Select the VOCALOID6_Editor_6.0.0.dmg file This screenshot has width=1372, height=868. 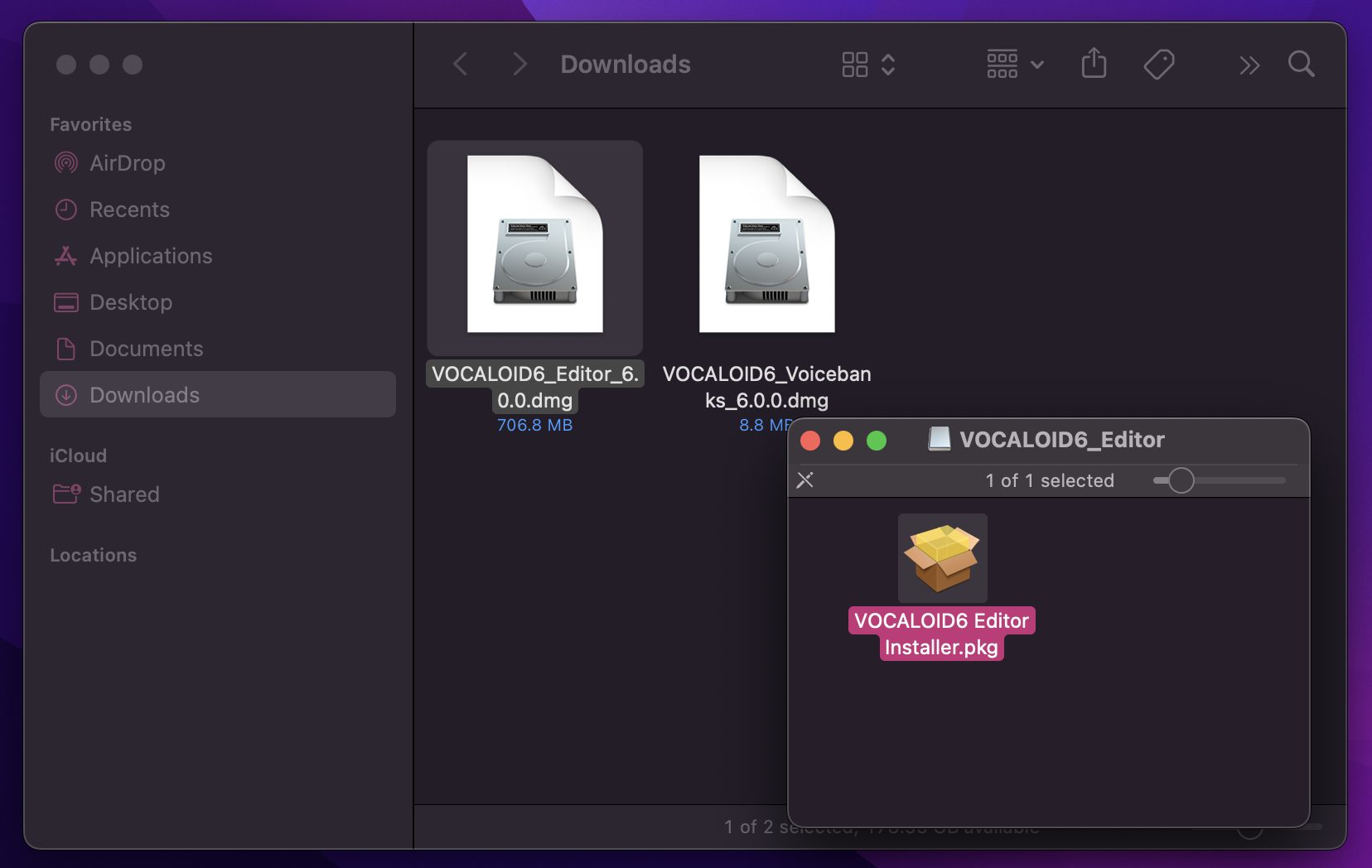point(534,246)
